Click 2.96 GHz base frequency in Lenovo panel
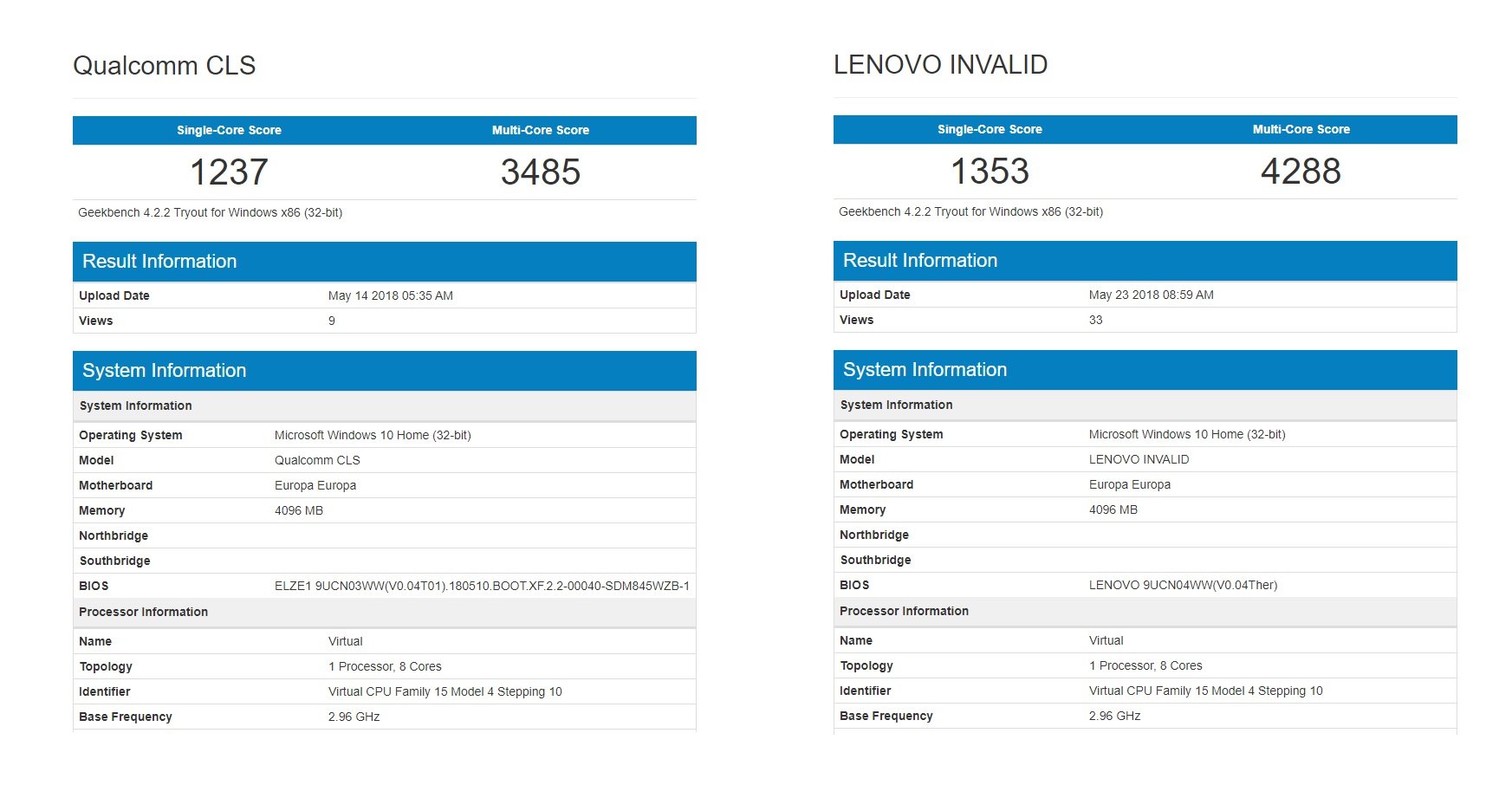This screenshot has width=1512, height=798. tap(1114, 716)
